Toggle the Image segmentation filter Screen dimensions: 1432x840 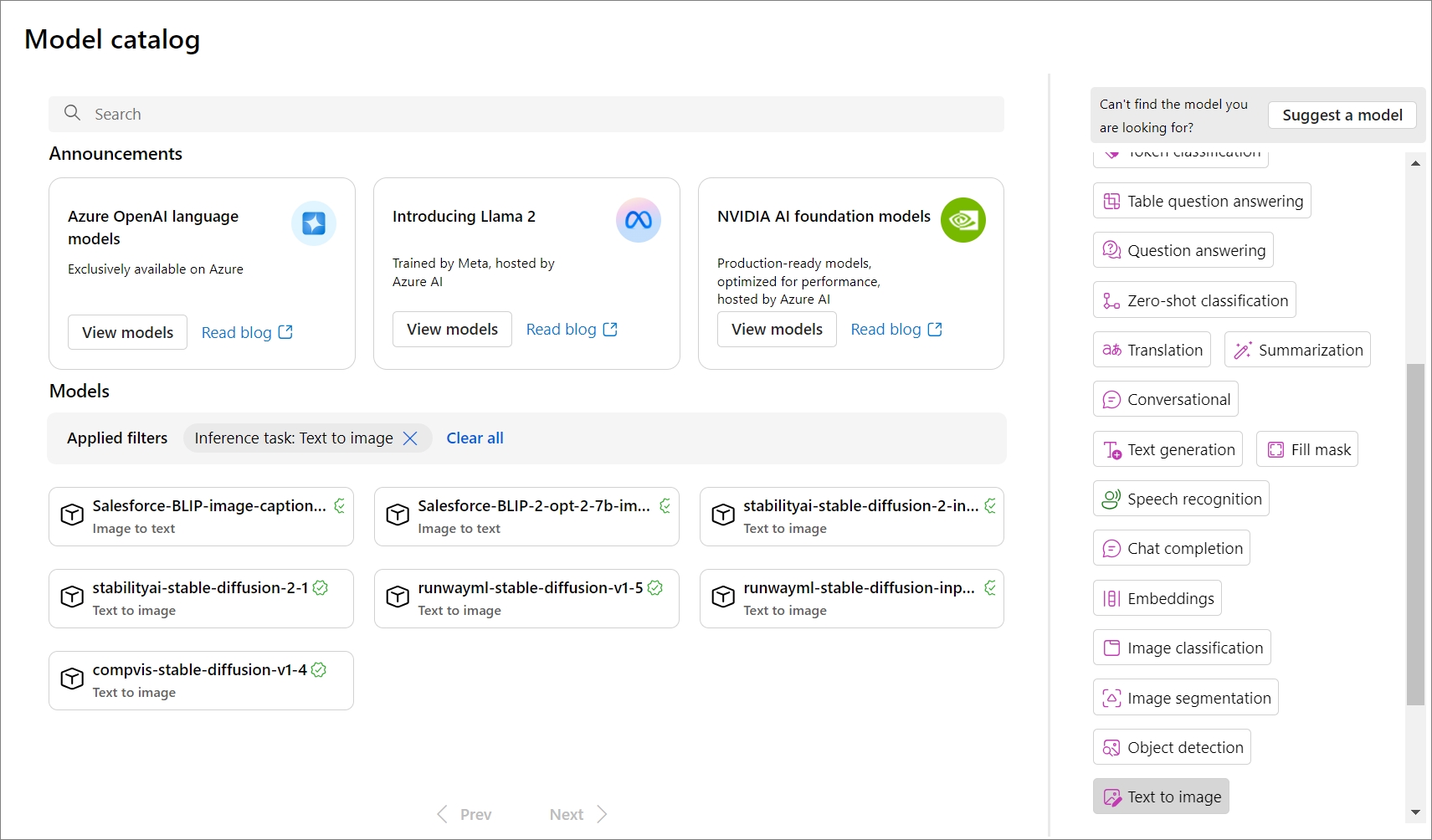tap(1186, 698)
